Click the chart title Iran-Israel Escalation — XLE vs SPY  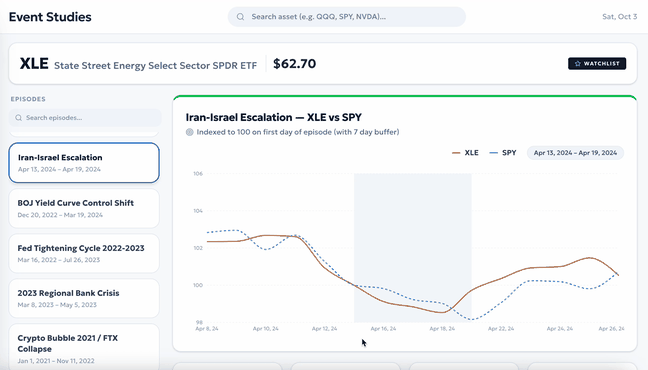click(274, 117)
